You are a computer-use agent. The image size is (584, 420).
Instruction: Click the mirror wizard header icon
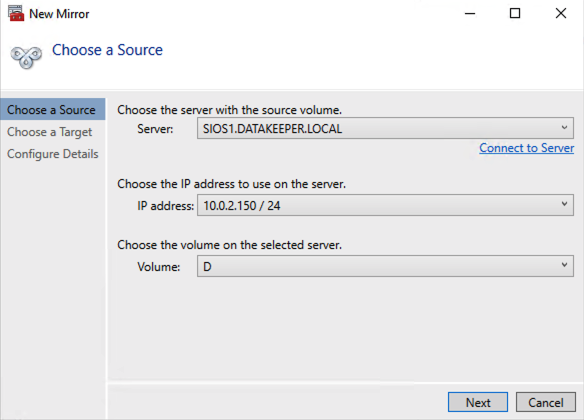pos(26,57)
